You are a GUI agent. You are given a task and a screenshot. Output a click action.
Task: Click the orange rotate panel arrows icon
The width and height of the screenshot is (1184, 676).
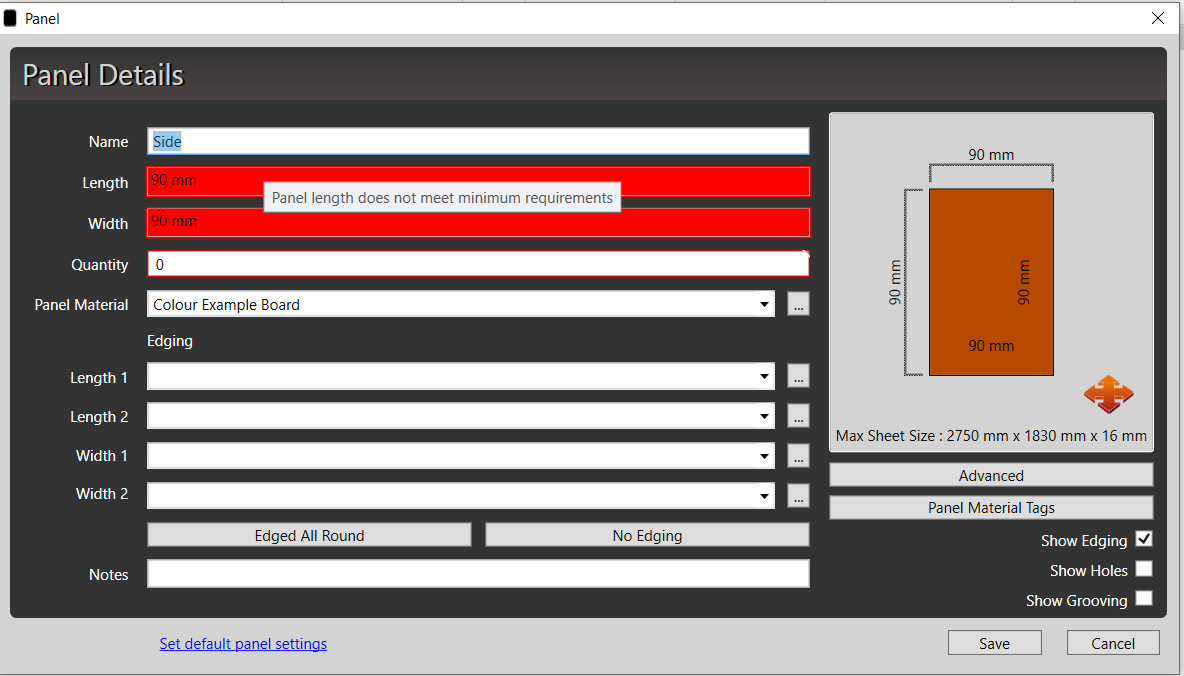point(1108,394)
